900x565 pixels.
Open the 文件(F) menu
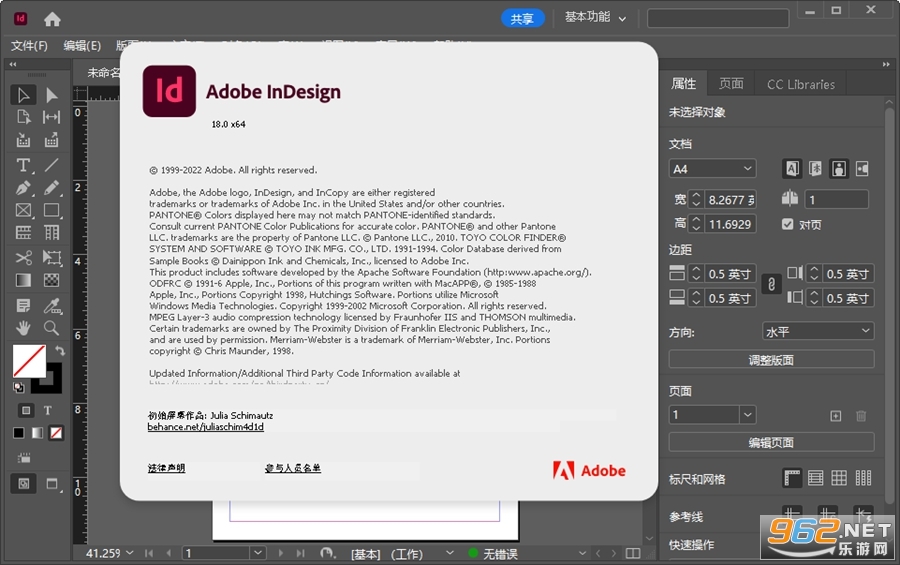coord(29,45)
